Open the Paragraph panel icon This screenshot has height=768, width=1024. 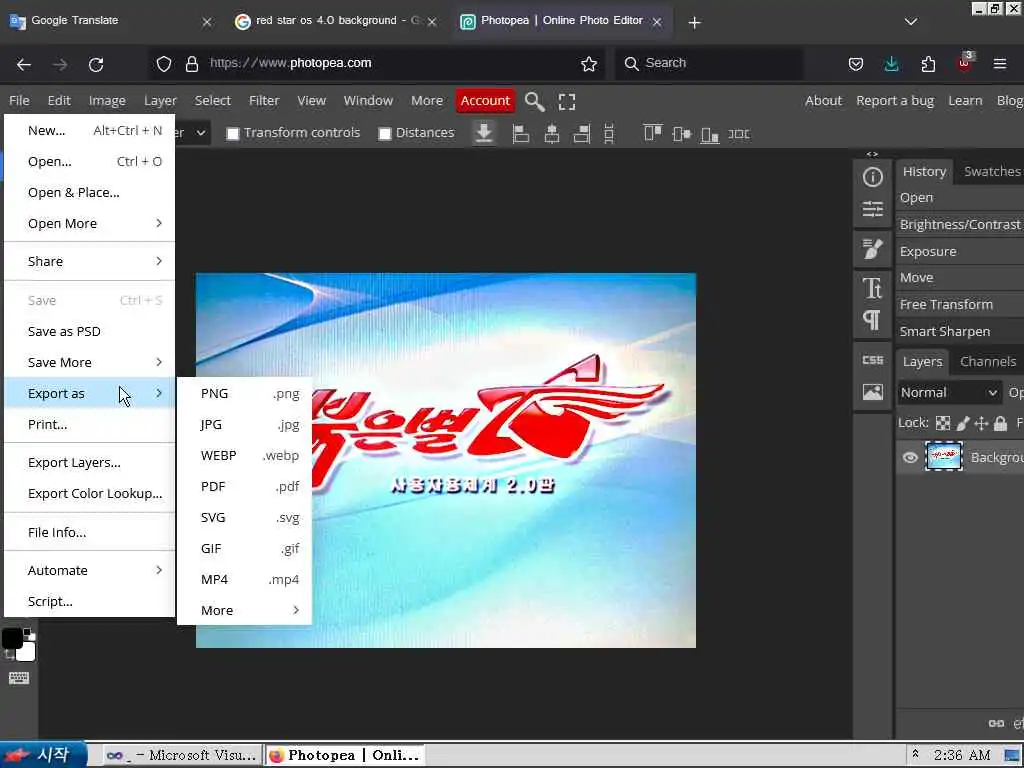(x=871, y=320)
